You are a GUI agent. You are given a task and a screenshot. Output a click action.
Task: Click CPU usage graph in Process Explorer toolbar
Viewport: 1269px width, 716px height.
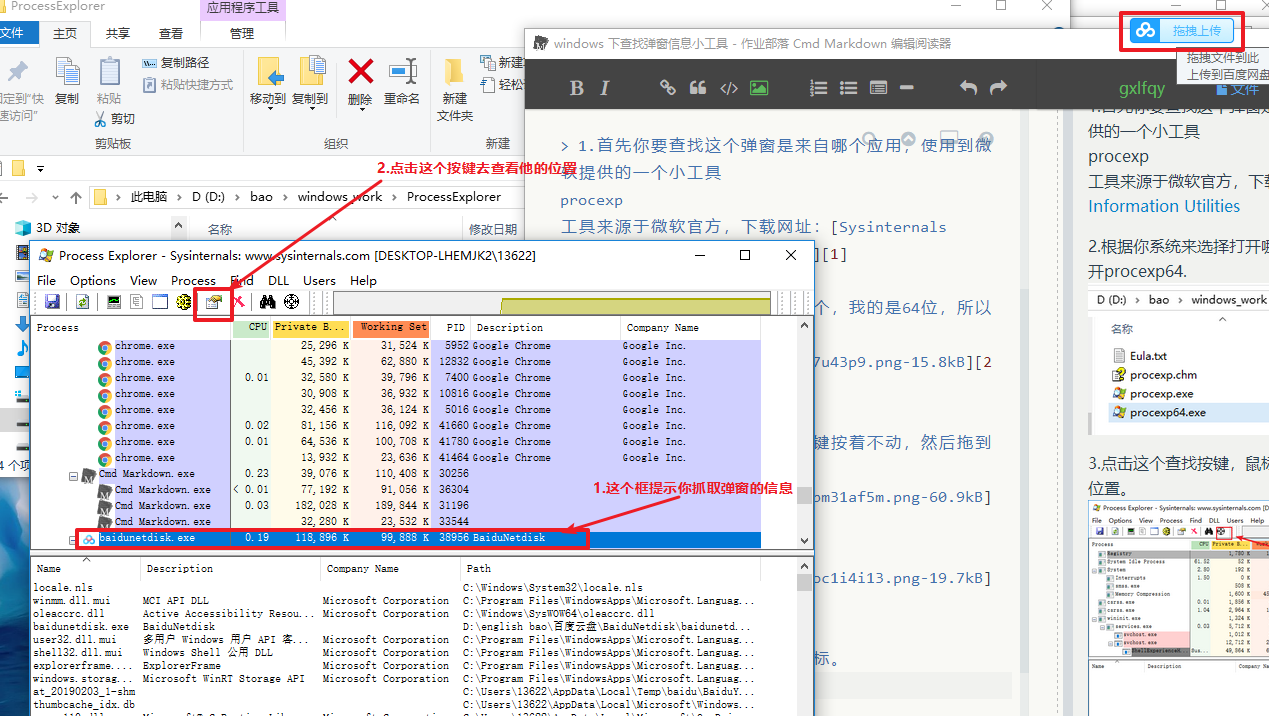click(552, 303)
